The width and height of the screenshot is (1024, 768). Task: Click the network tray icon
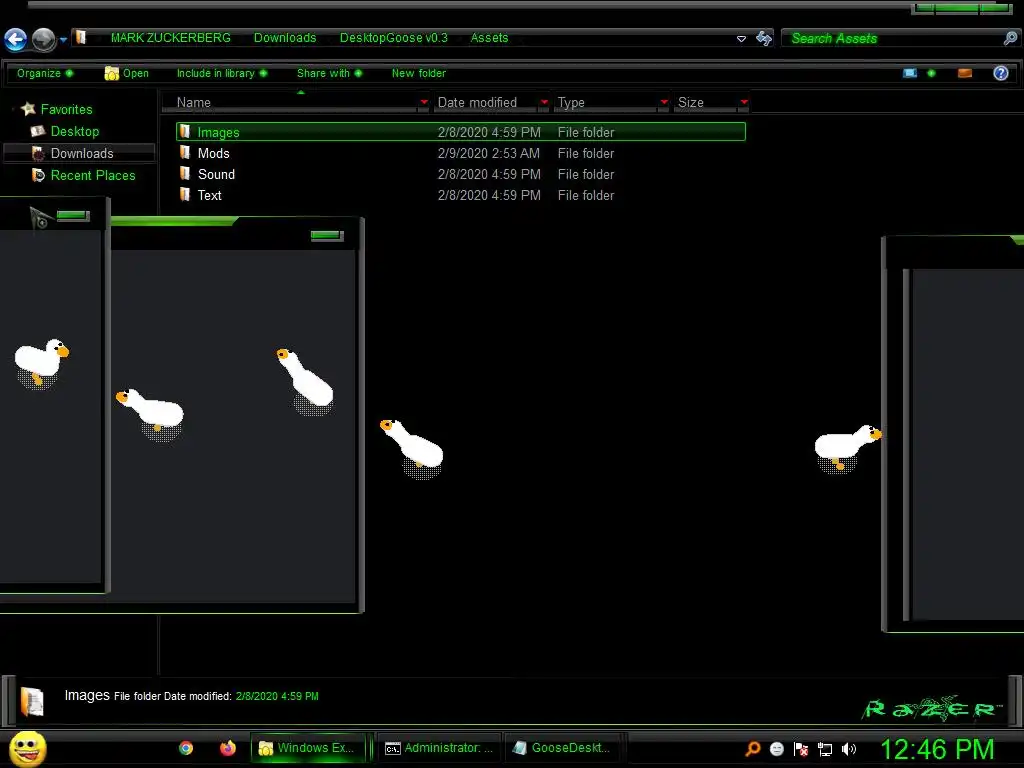pyautogui.click(x=825, y=749)
